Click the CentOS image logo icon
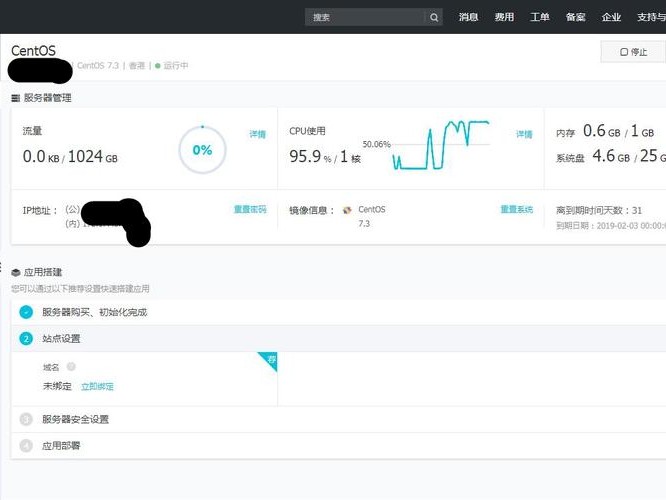Viewport: 666px width, 500px height. [x=347, y=210]
